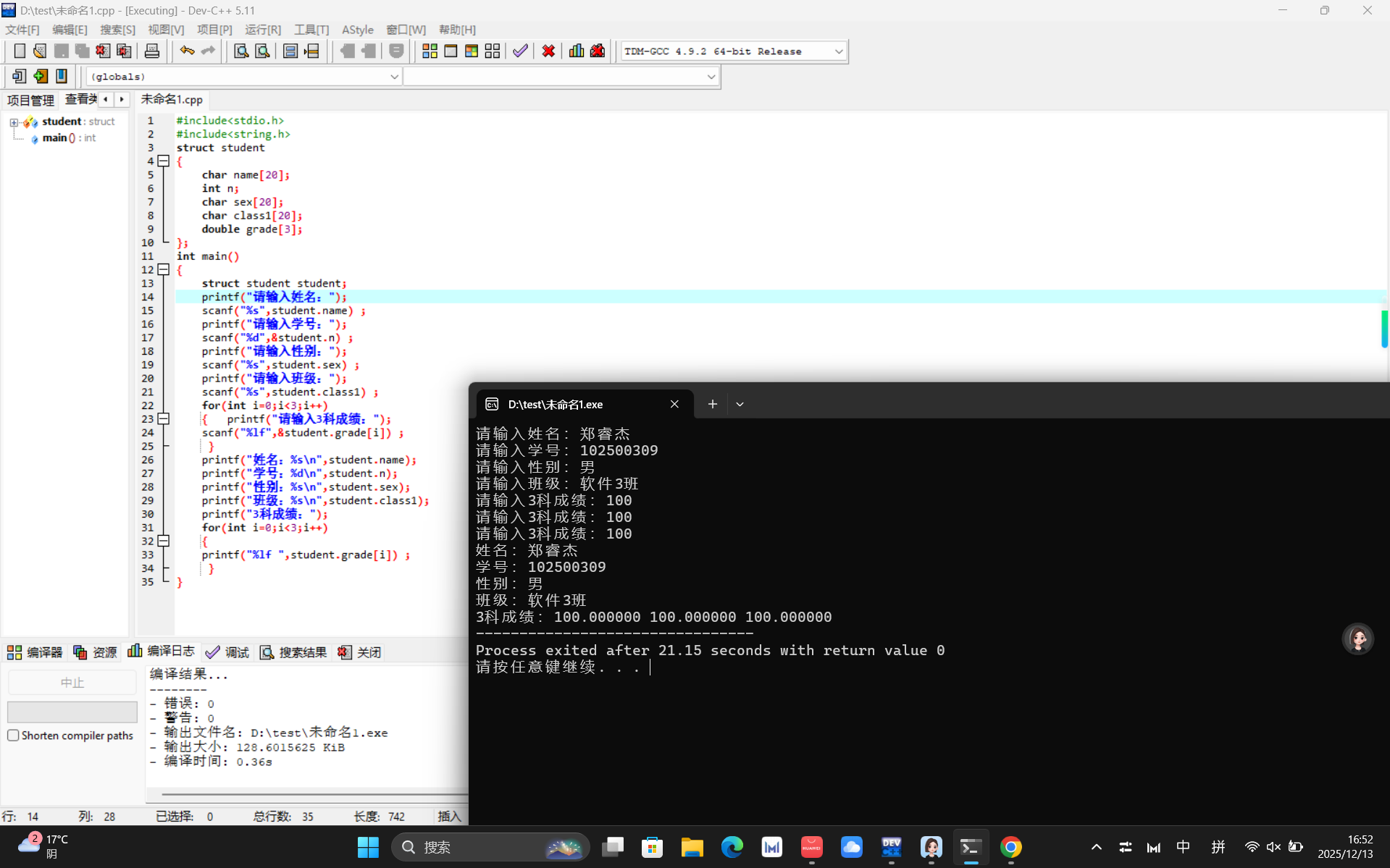
Task: Open Replace dialog from the toolbar
Action: pos(262,51)
